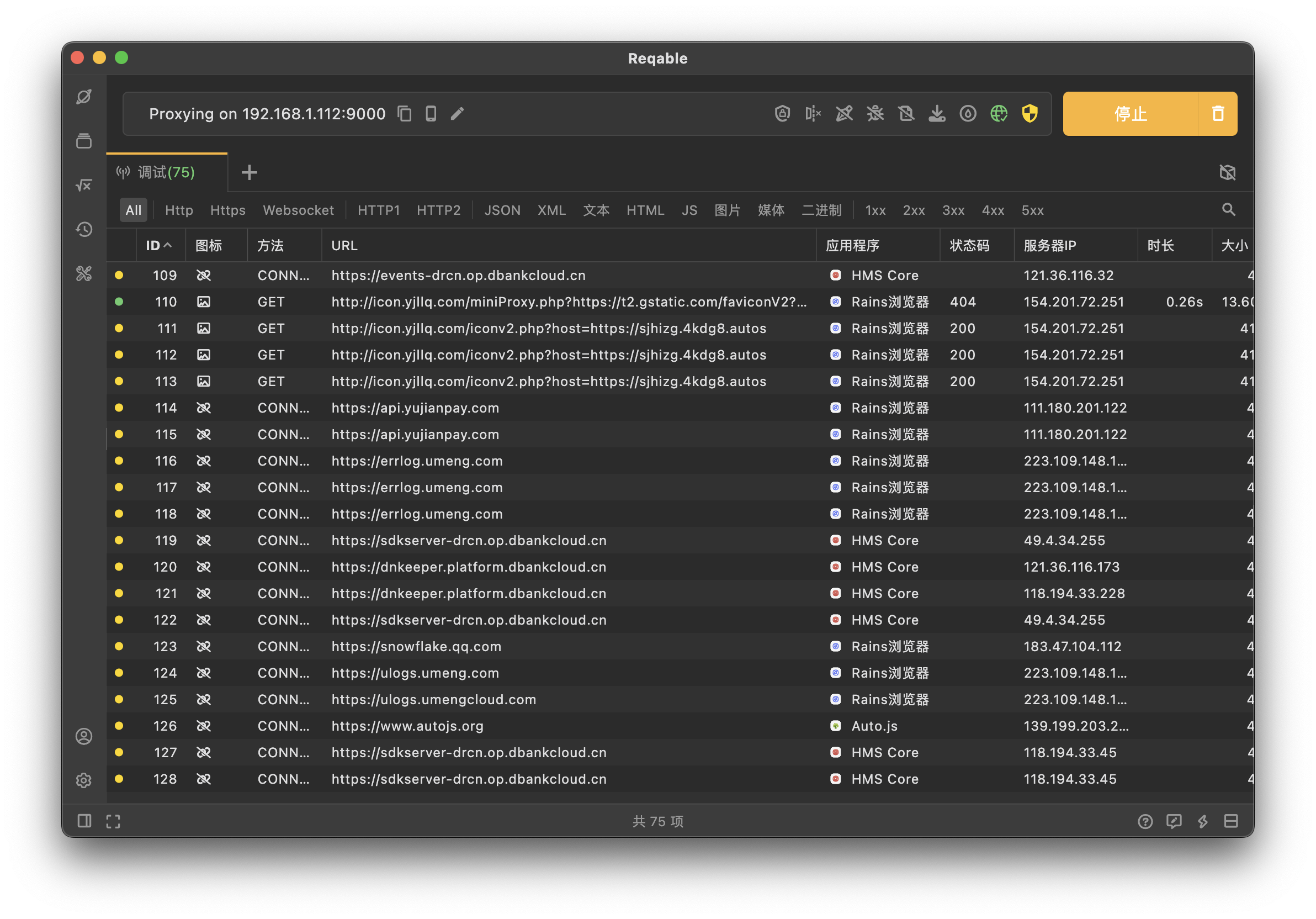The width and height of the screenshot is (1316, 919).
Task: Toggle the sidebar panel icon in status bar
Action: coord(84,821)
